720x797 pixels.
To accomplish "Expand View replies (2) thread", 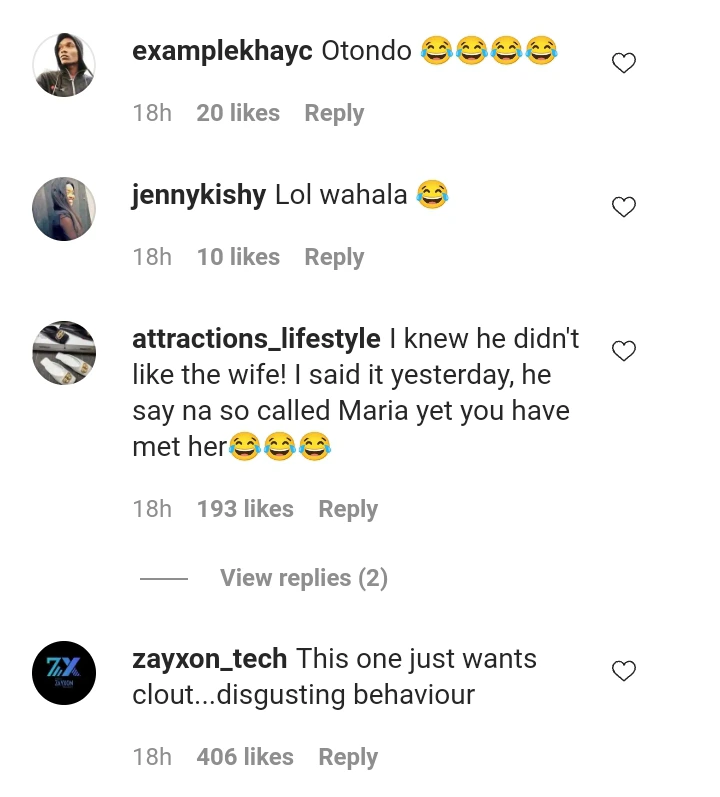I will pyautogui.click(x=303, y=578).
